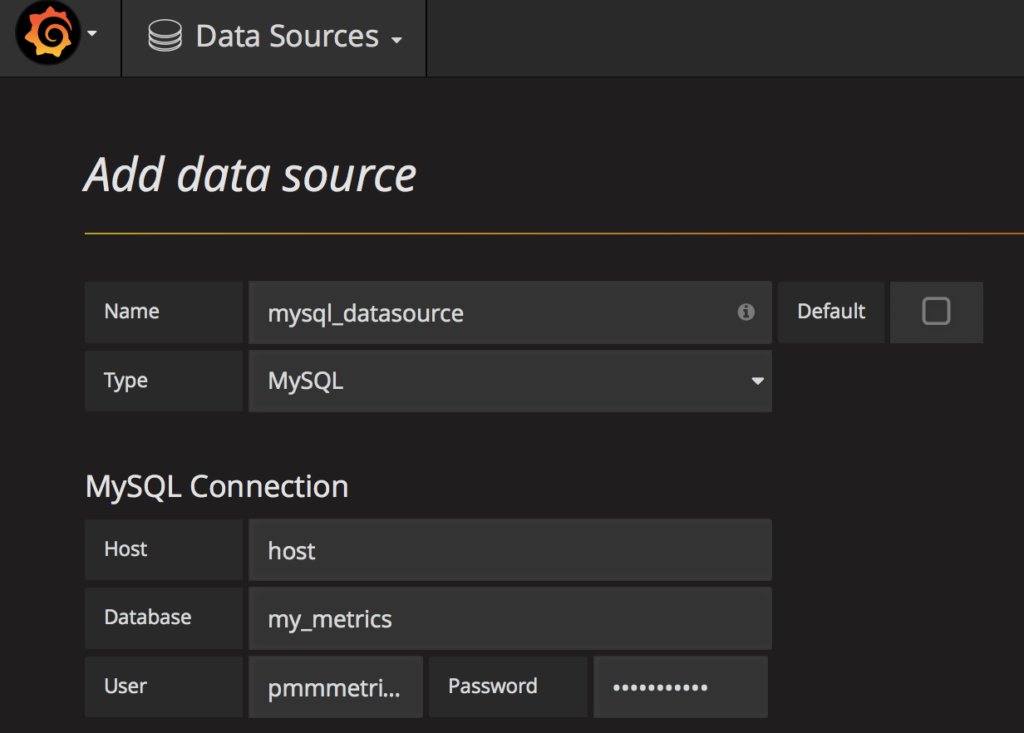Expand the caret after Data Sources
Screen dimensions: 1024x733
(x=397, y=40)
